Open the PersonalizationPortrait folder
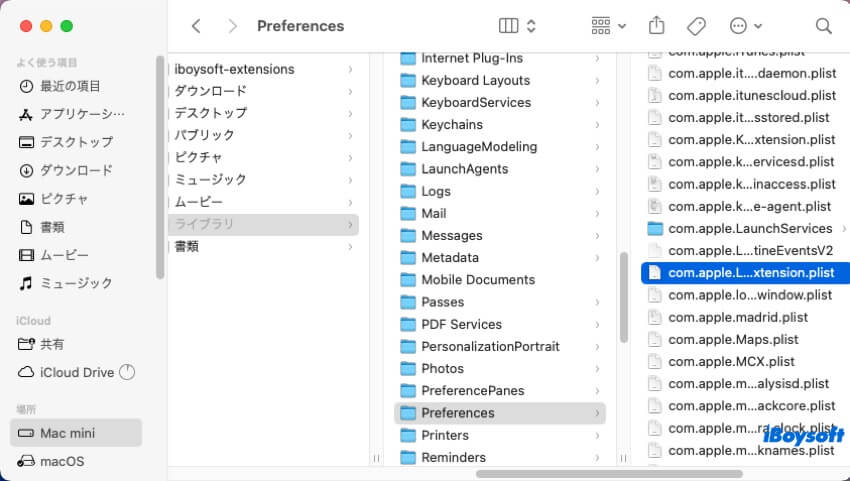The width and height of the screenshot is (850, 481). [x=500, y=347]
